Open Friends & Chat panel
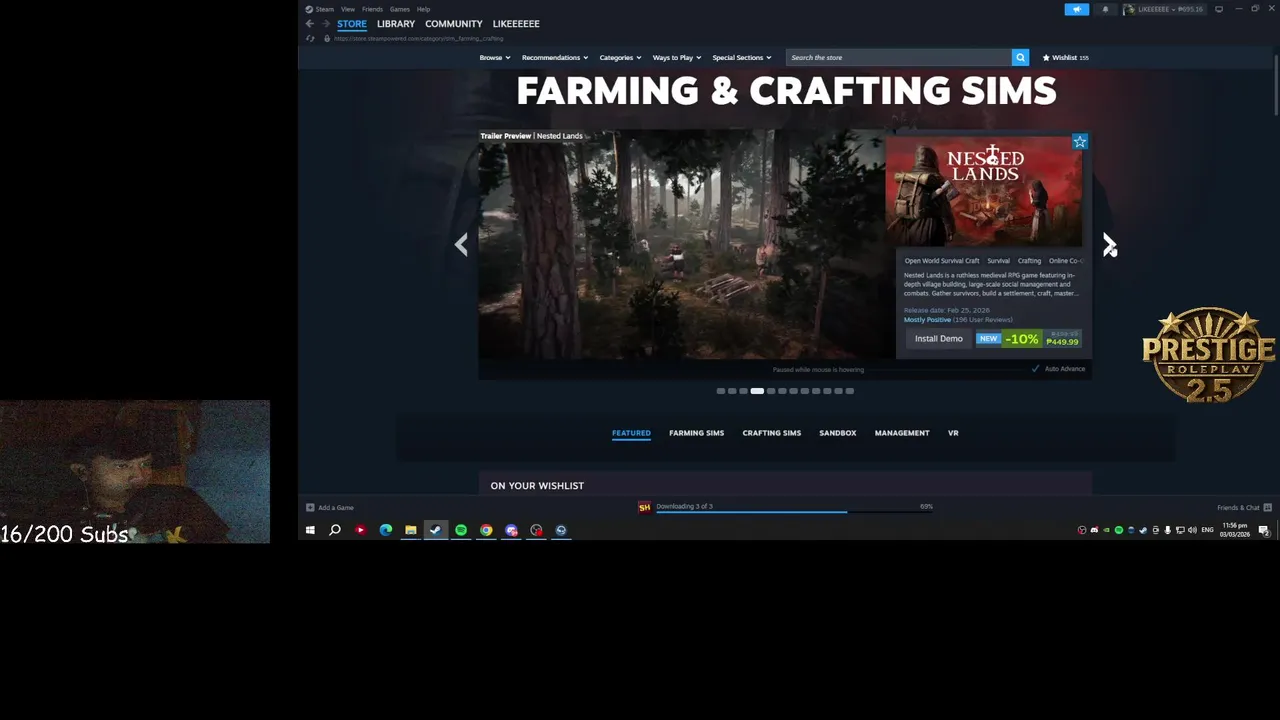Viewport: 1280px width, 720px height. (1244, 507)
